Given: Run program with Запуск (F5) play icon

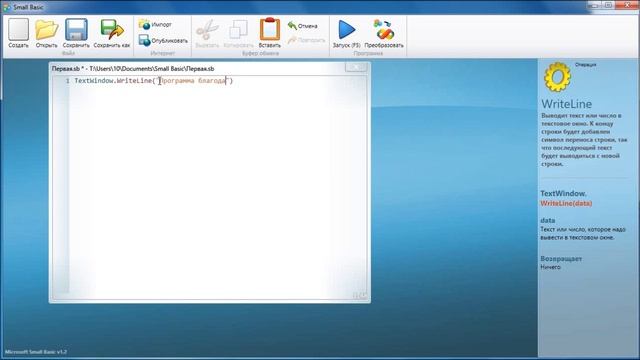Looking at the screenshot, I should point(347,33).
